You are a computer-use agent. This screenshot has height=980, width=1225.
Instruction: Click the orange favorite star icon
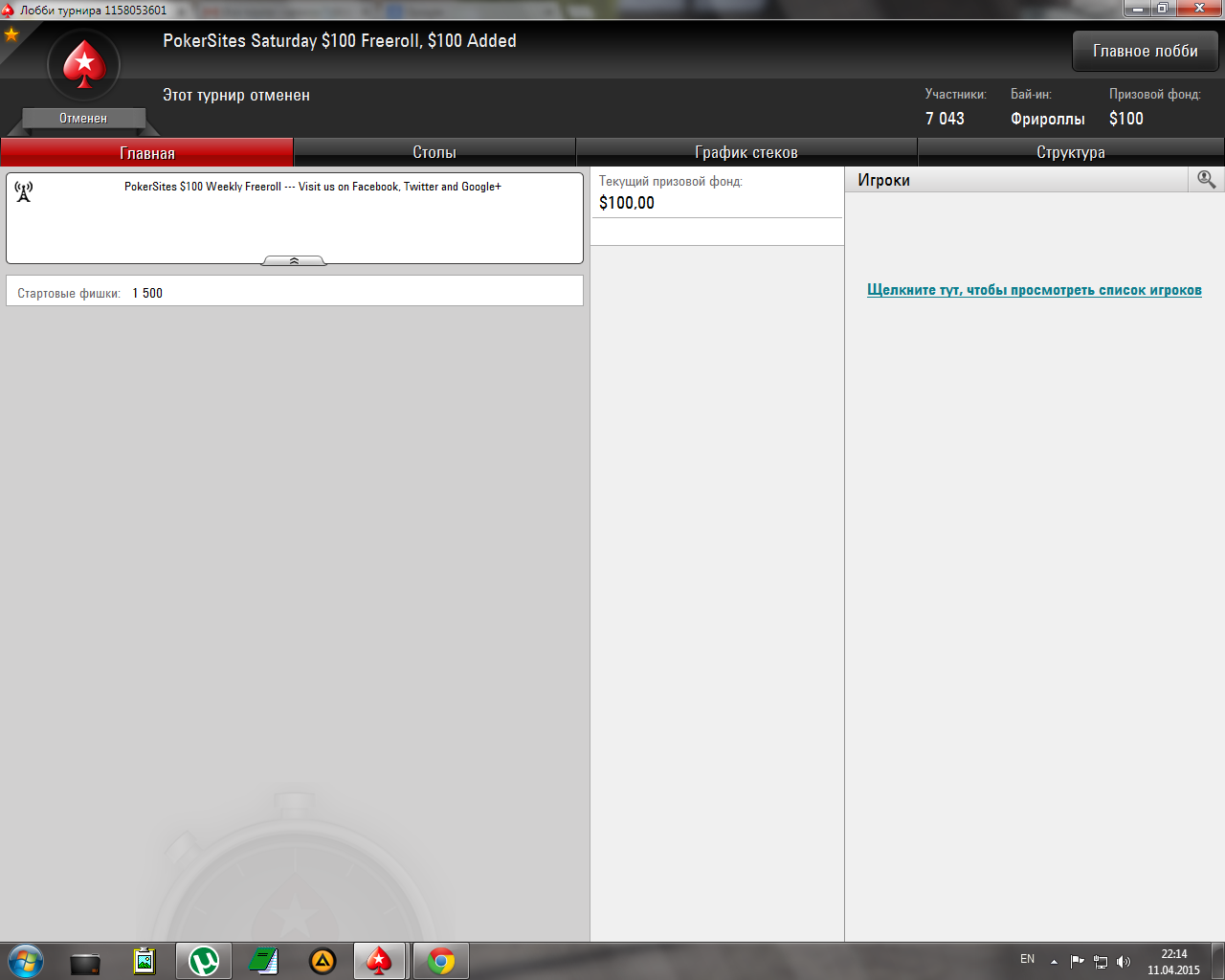click(x=11, y=34)
